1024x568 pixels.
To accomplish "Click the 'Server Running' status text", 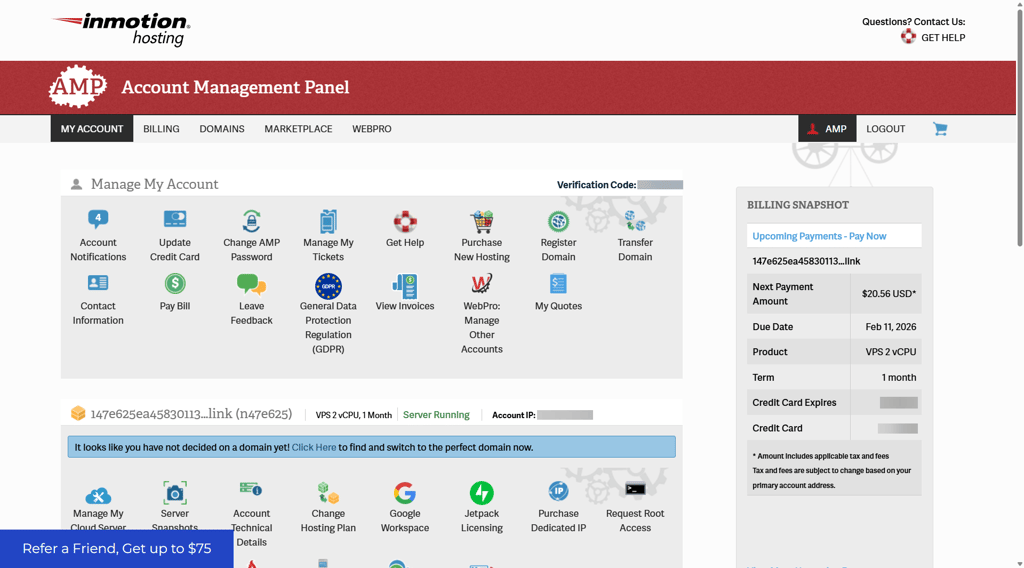I will pyautogui.click(x=436, y=415).
